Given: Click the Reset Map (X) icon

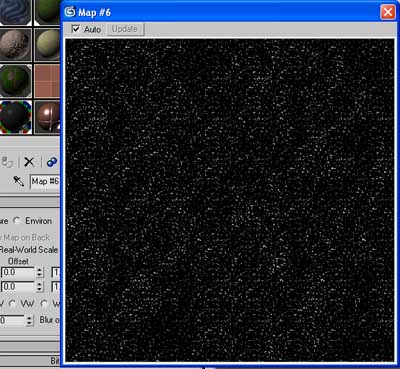Looking at the screenshot, I should 29,162.
